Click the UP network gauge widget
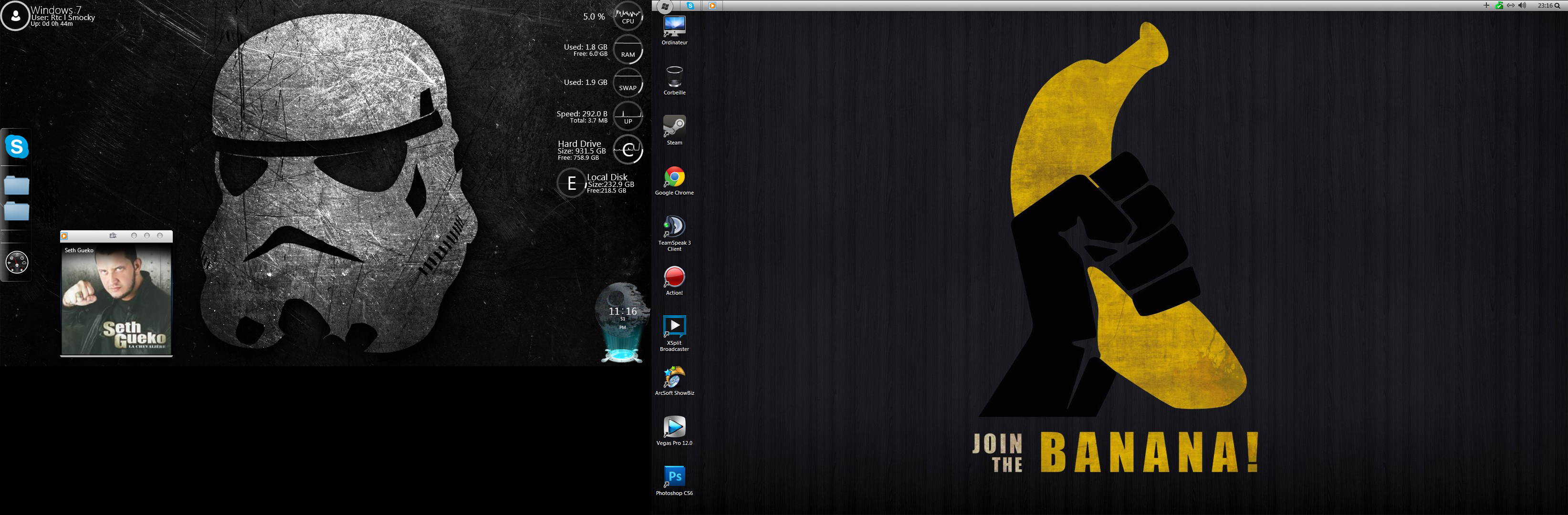 click(x=628, y=116)
